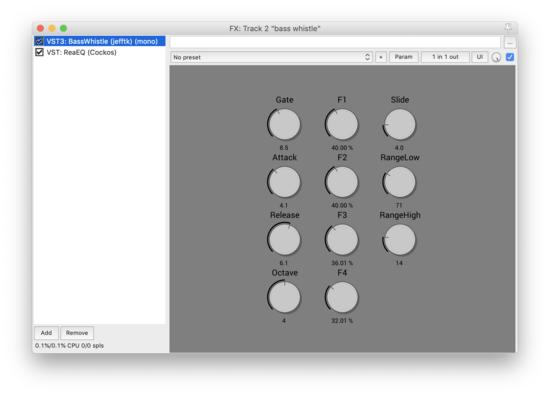Open the ellipsis options button

tap(510, 43)
